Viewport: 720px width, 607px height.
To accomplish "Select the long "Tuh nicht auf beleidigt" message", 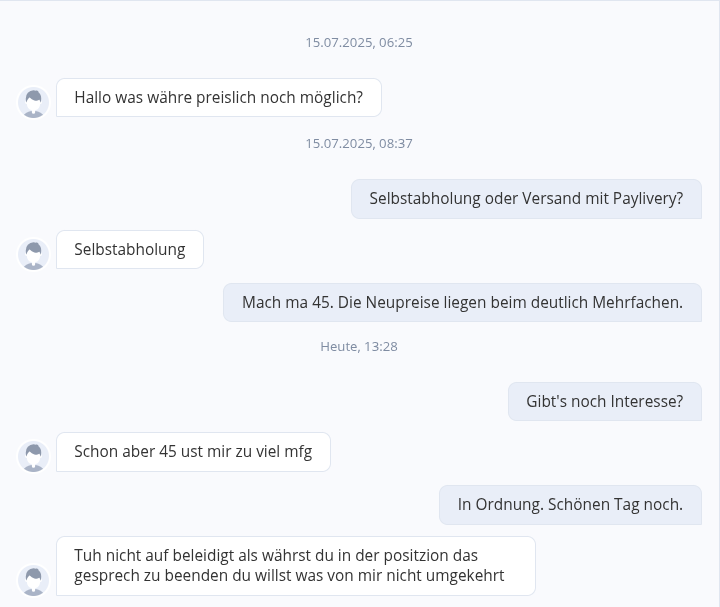I will coord(295,566).
